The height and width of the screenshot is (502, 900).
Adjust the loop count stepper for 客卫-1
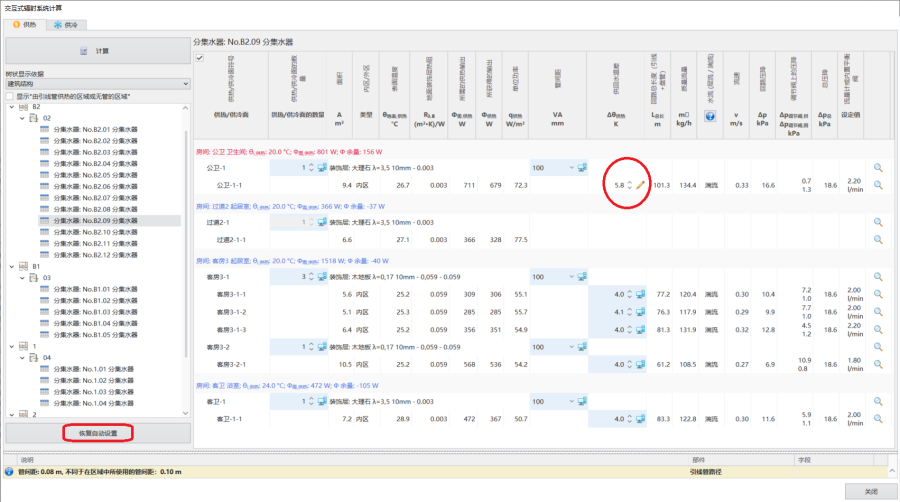pos(311,401)
